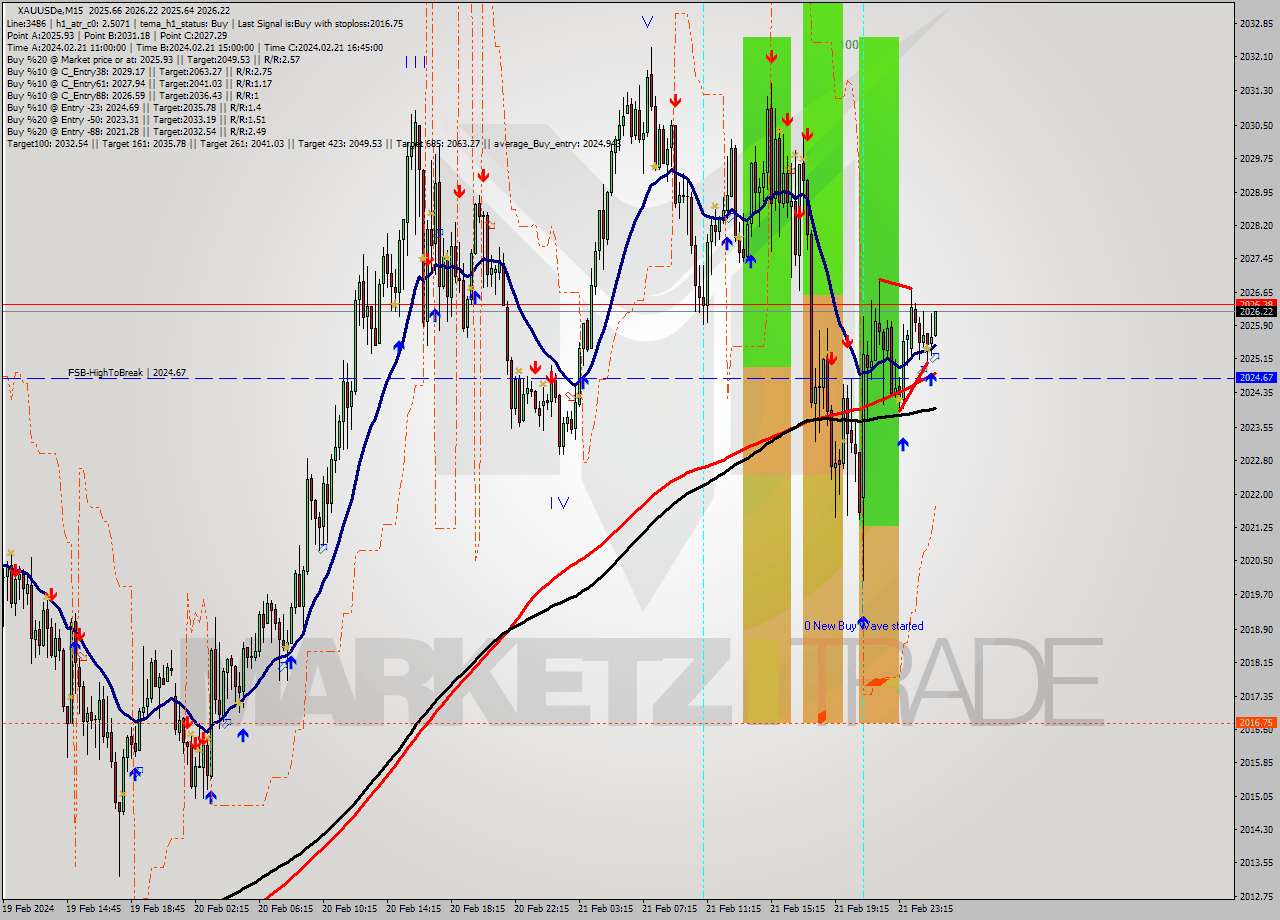Click the black 2026.22 current price tag
The image size is (1280, 920).
point(1255,312)
